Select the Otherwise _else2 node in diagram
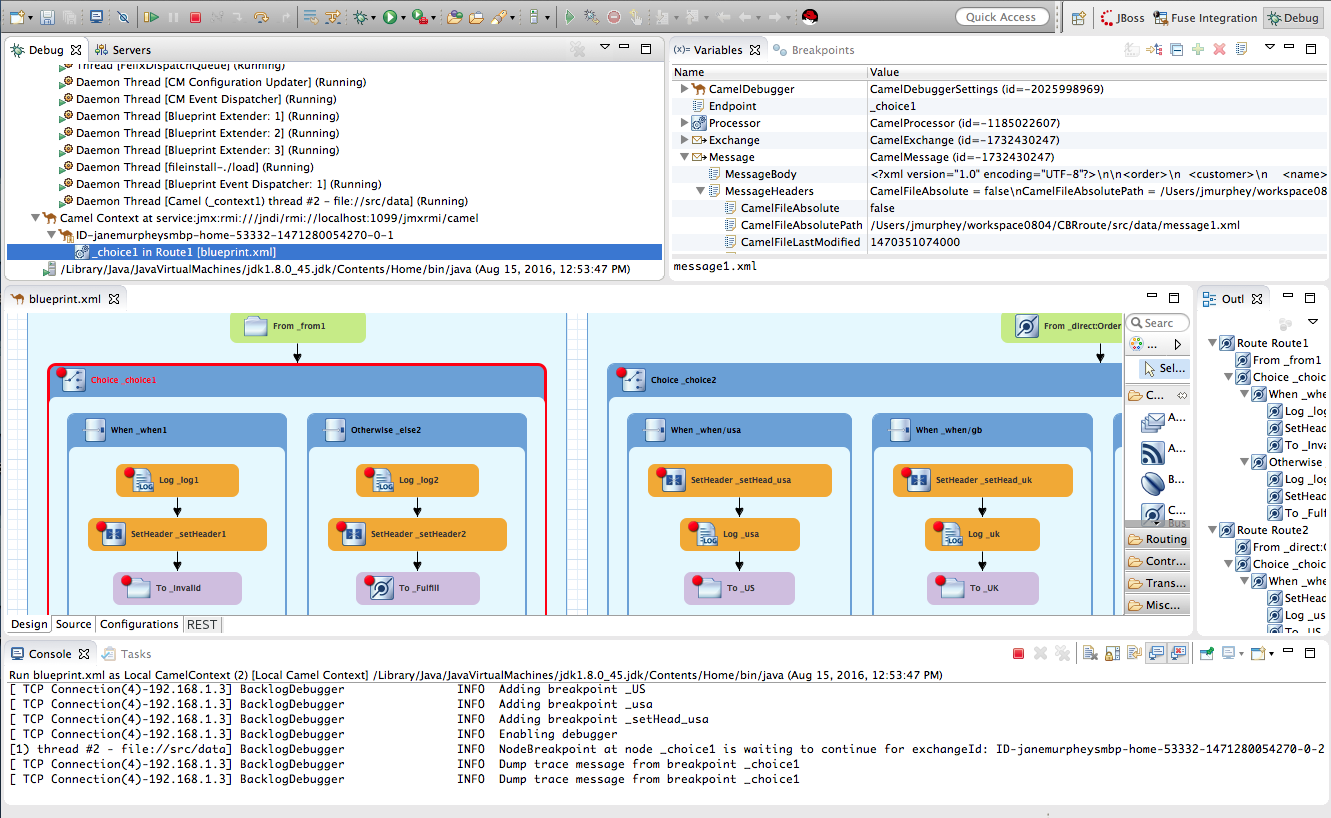The image size is (1331, 818). tap(385, 430)
